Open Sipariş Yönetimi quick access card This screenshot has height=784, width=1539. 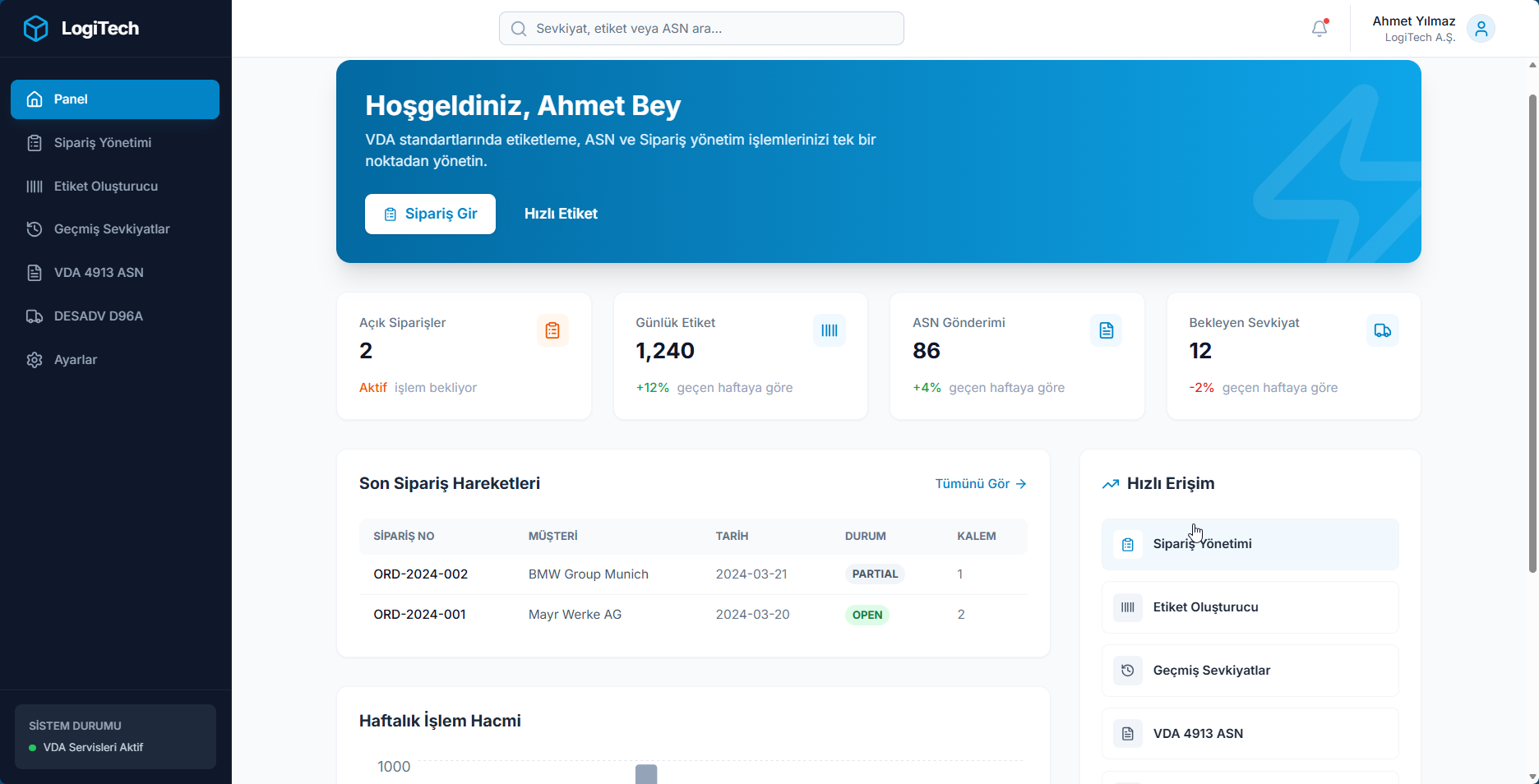point(1250,544)
